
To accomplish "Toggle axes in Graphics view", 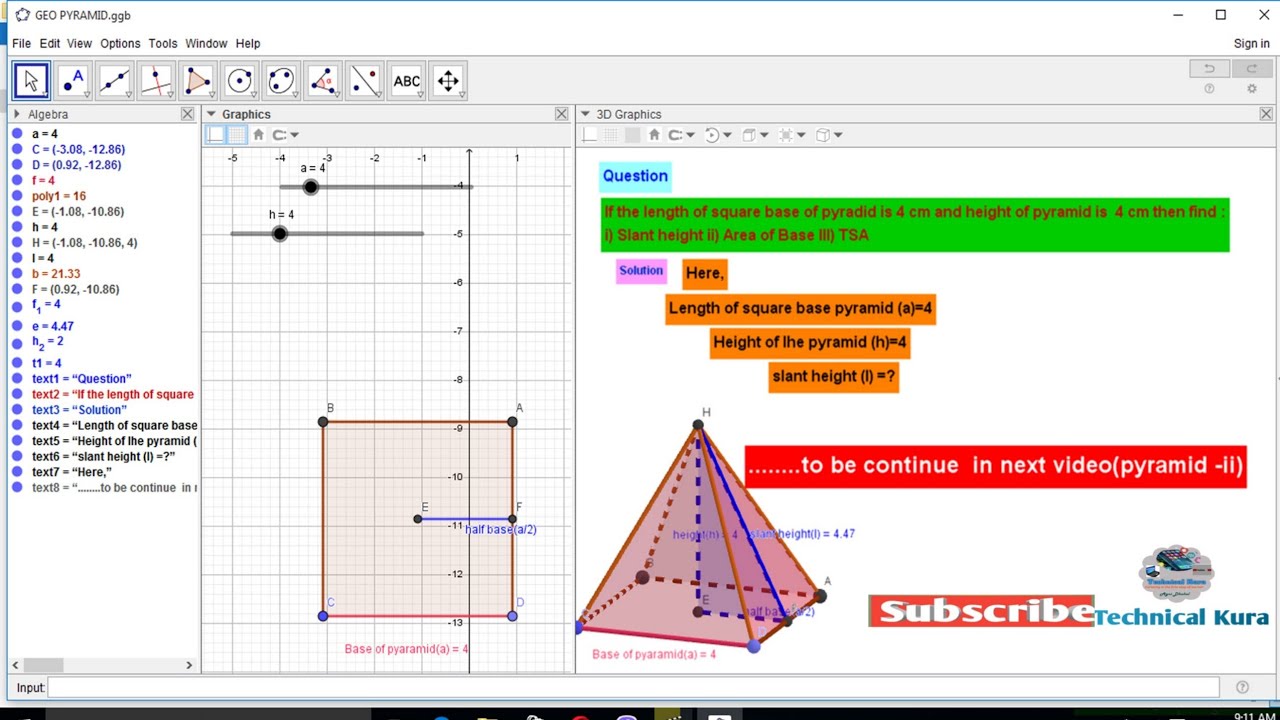I will click(216, 135).
